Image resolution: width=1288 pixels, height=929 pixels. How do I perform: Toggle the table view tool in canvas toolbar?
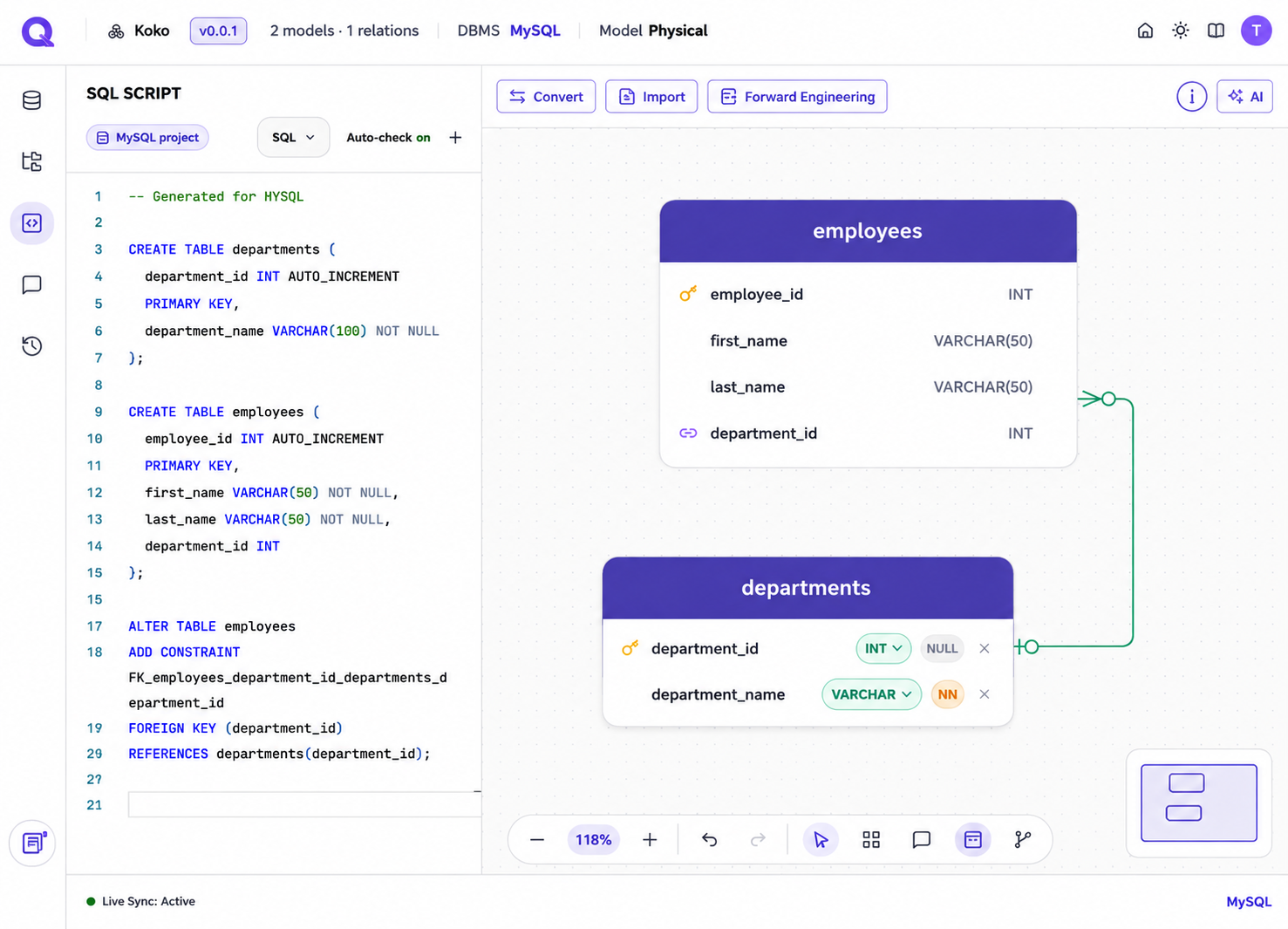point(973,840)
